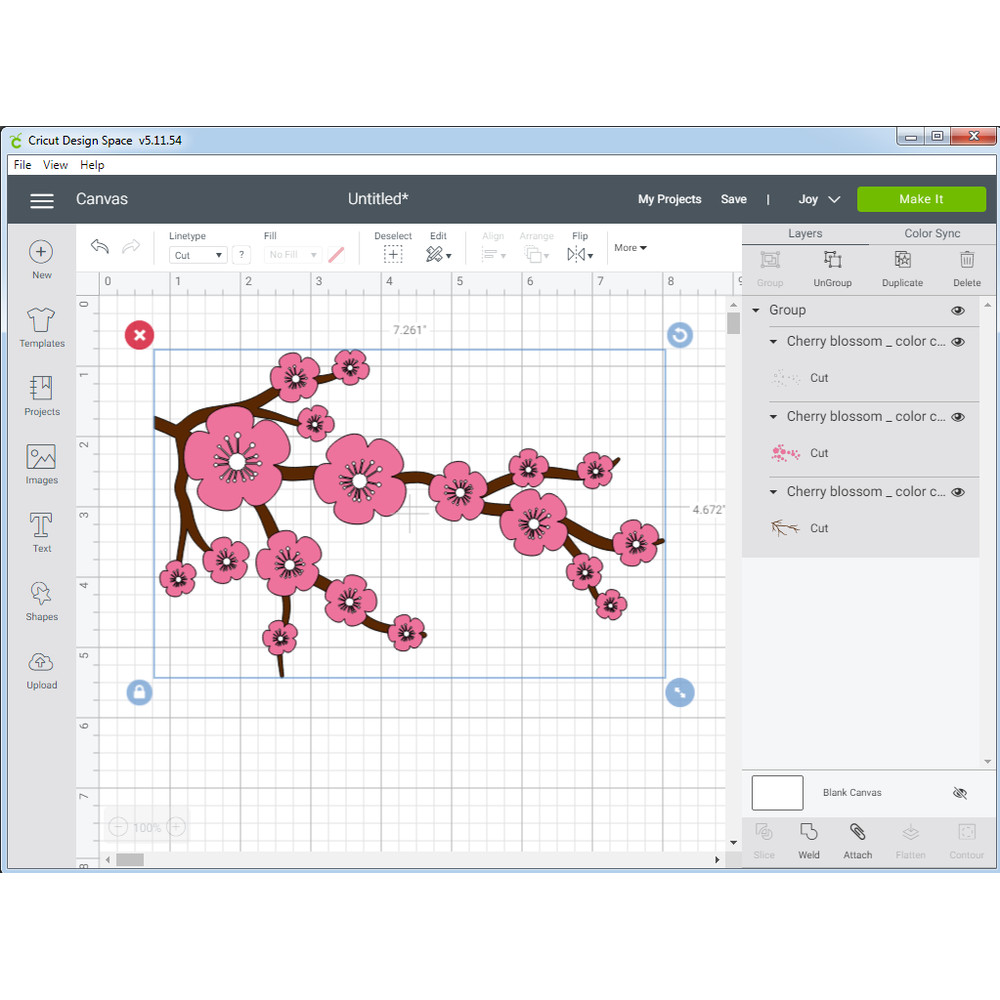Click the Undo arrow
Viewport: 1000px width, 1000px height.
pyautogui.click(x=99, y=247)
